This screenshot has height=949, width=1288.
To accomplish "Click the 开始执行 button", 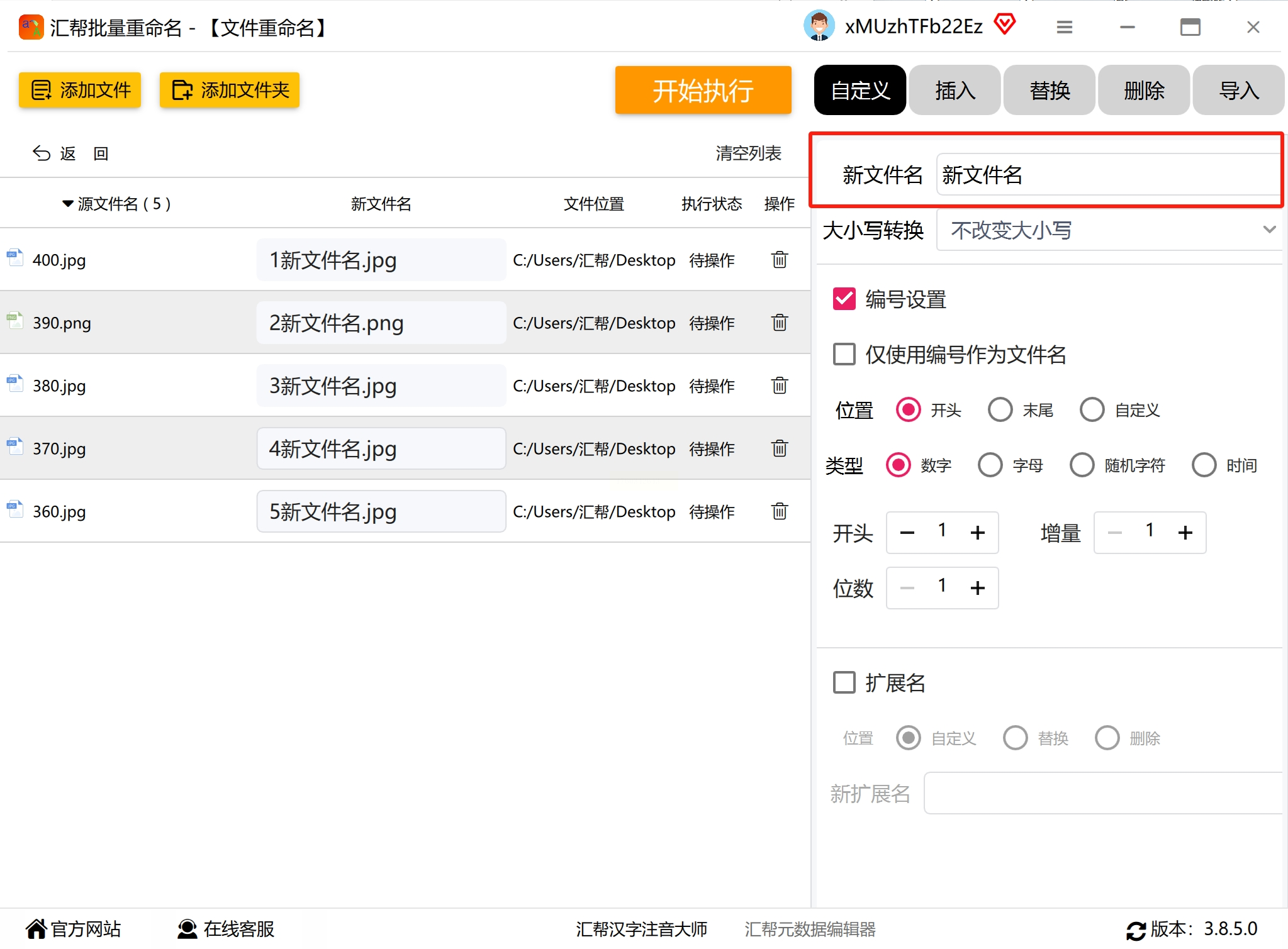I will click(703, 91).
